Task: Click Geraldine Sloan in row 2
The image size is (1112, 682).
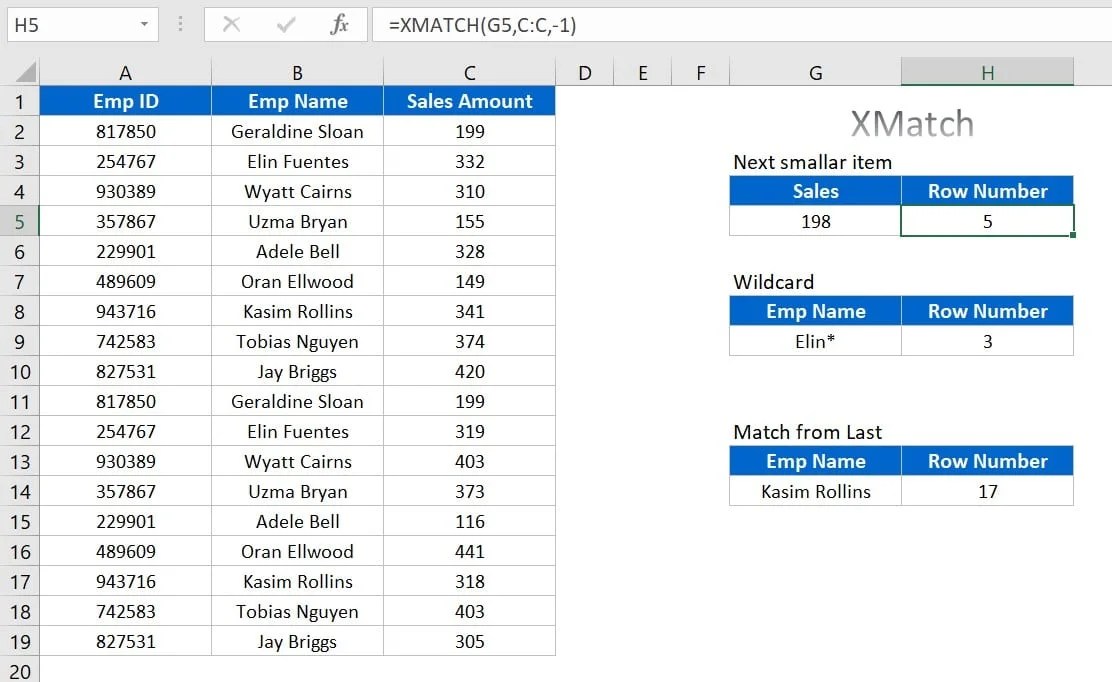Action: point(297,131)
